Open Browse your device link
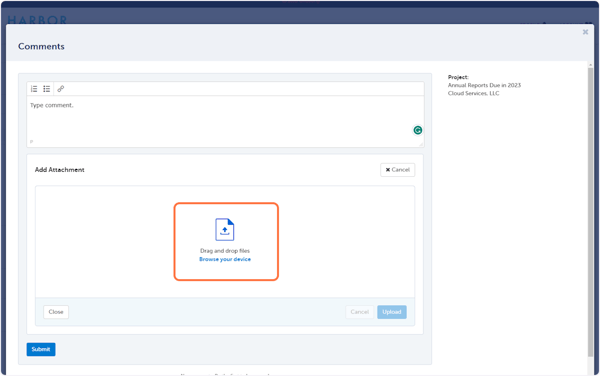This screenshot has height=376, width=600. tap(225, 259)
